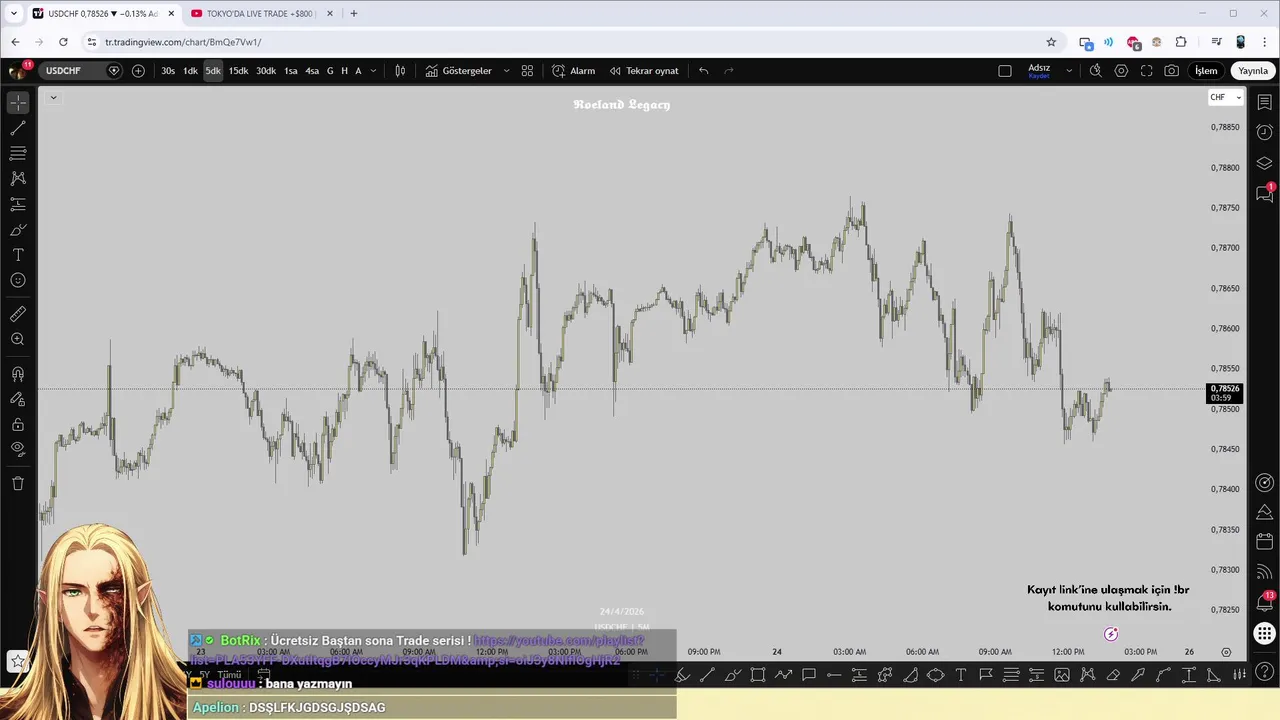Viewport: 1280px width, 720px height.
Task: Select the trend line tool in left sidebar
Action: pos(18,128)
